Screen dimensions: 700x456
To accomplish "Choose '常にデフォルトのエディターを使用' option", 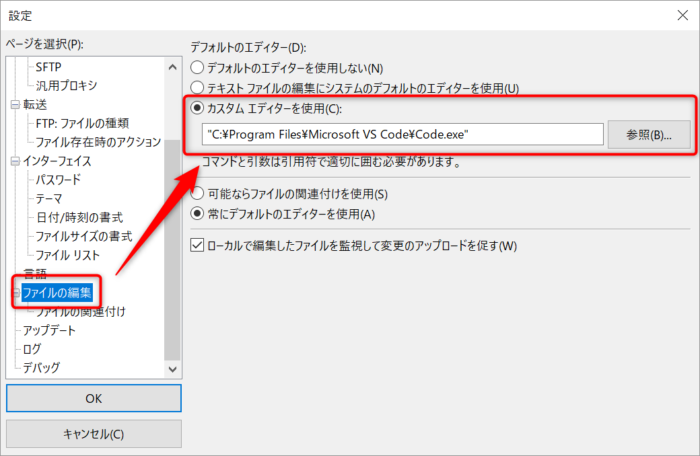I will click(197, 213).
